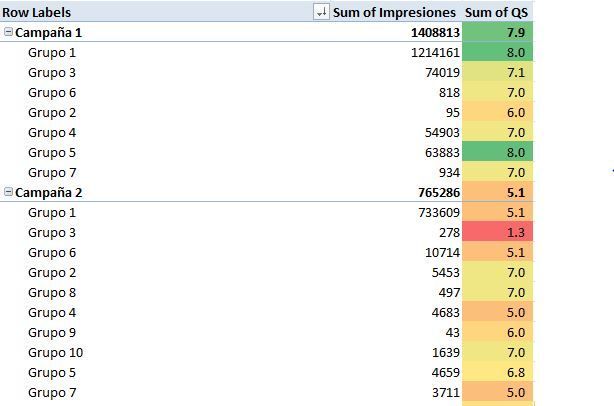Collapse the Campaña 1 group
614x406 pixels.
[x=8, y=32]
